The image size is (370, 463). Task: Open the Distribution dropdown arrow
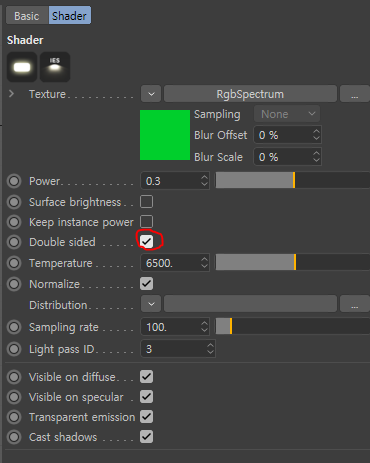[151, 304]
